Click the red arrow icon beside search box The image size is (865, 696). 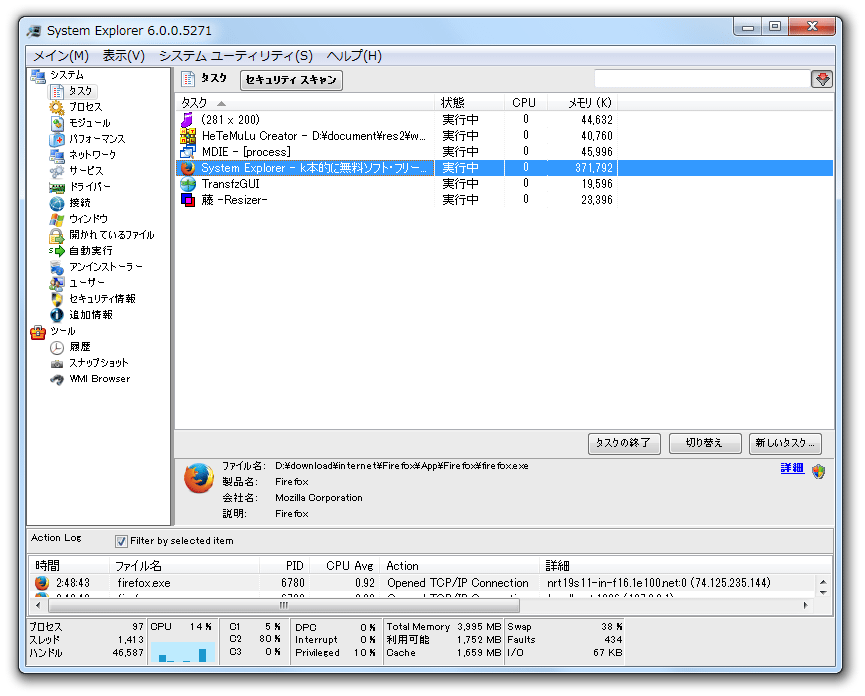[822, 79]
